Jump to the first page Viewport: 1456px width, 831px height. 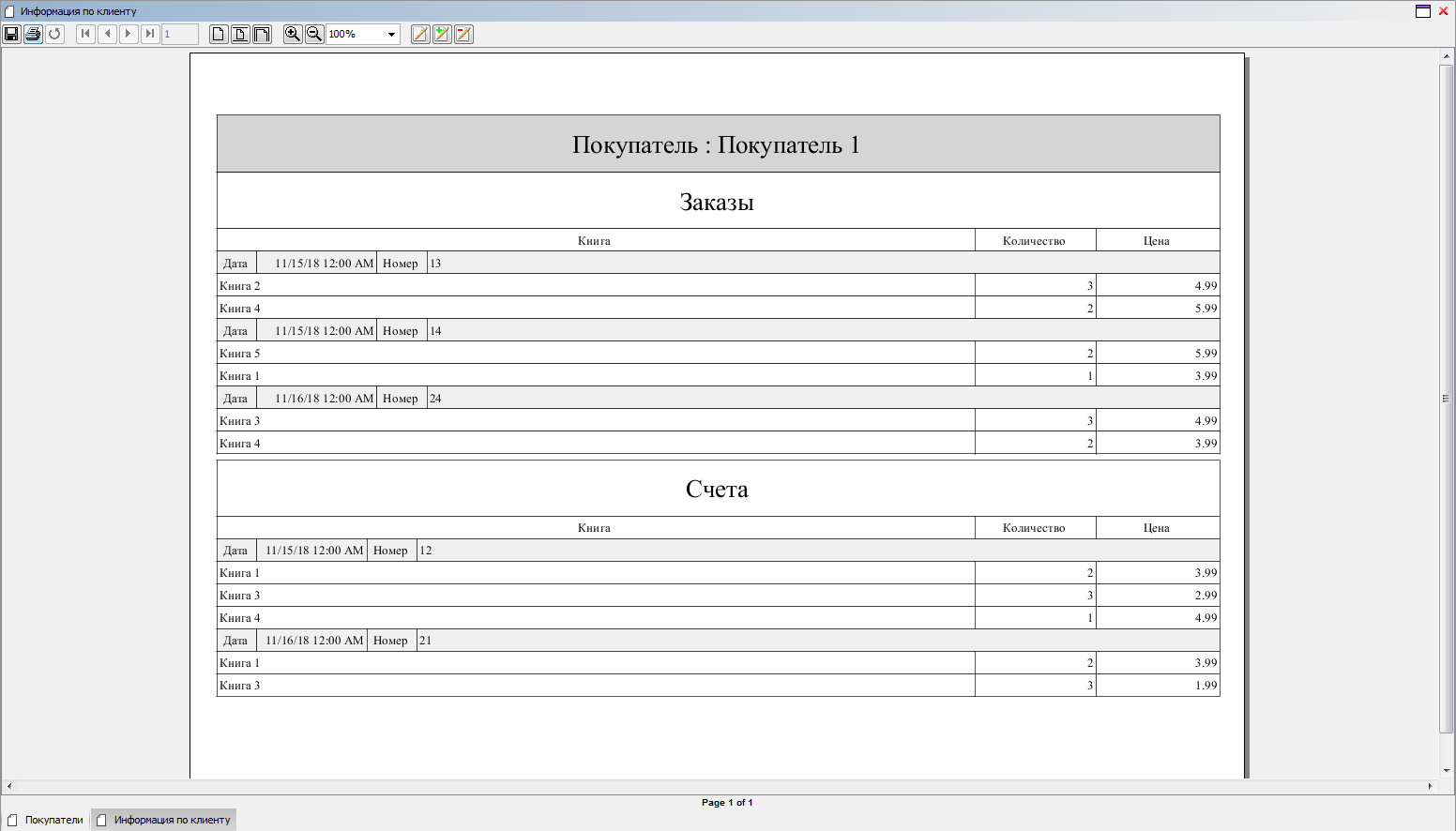point(85,34)
